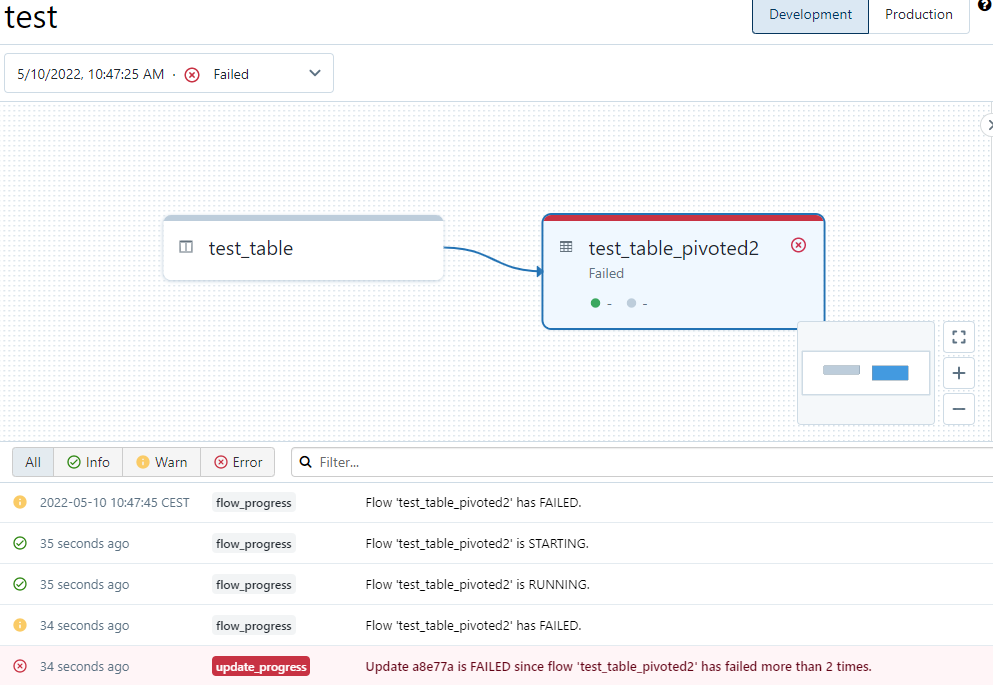Click the red error icon on update_progress row
Image resolution: width=993 pixels, height=685 pixels.
click(20, 666)
